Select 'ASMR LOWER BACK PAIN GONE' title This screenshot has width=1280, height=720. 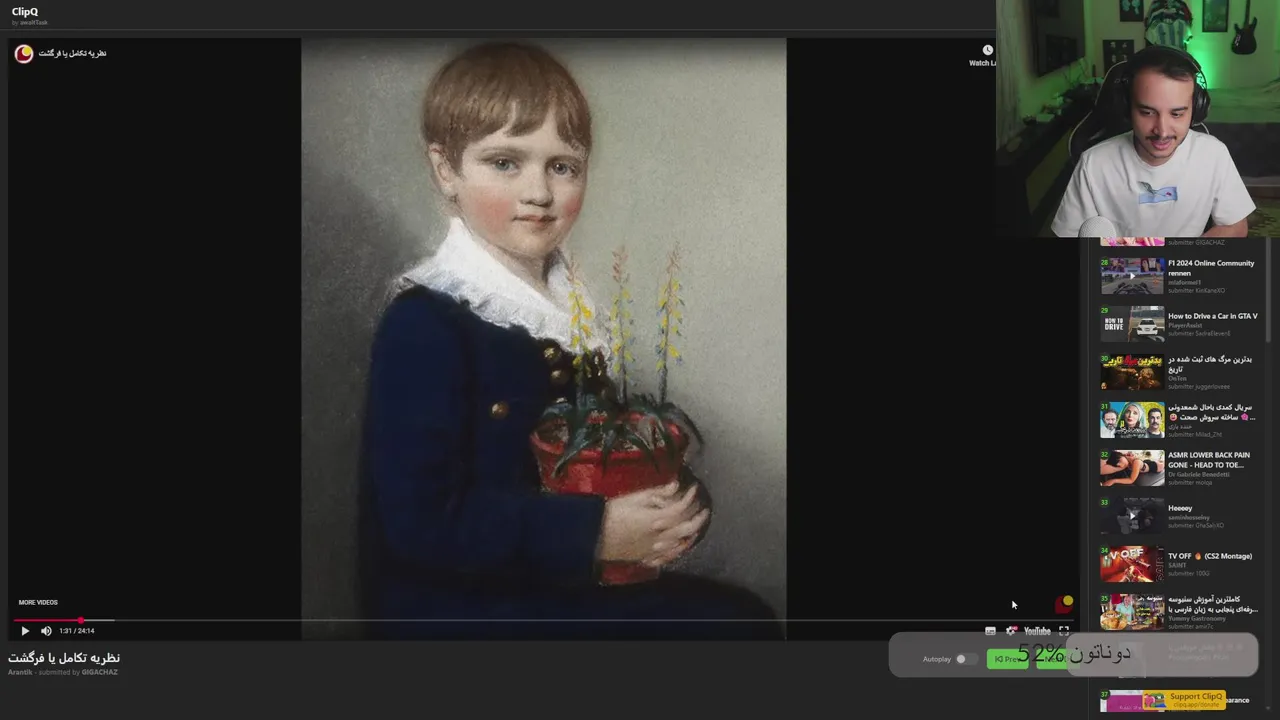point(1209,460)
